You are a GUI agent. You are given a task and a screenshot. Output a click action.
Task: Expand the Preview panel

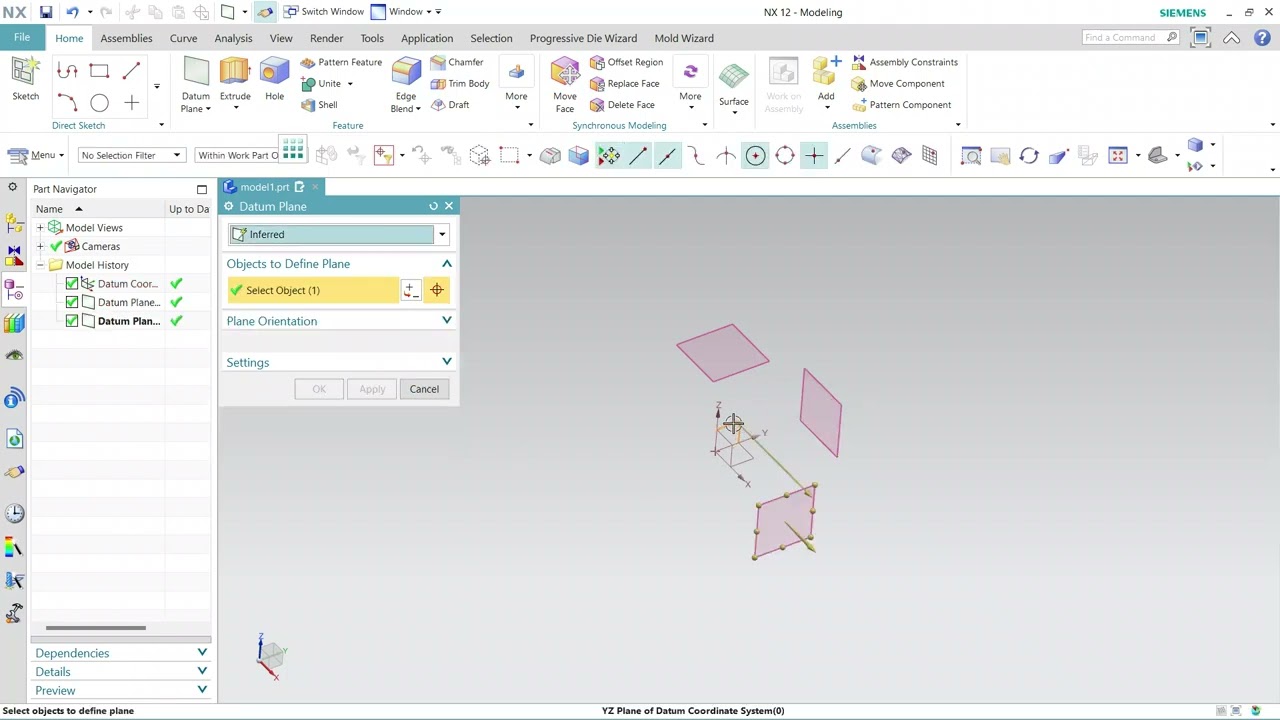[x=121, y=691]
